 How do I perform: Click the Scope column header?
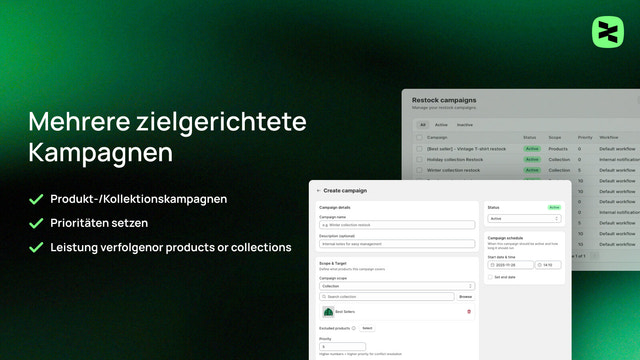point(555,138)
